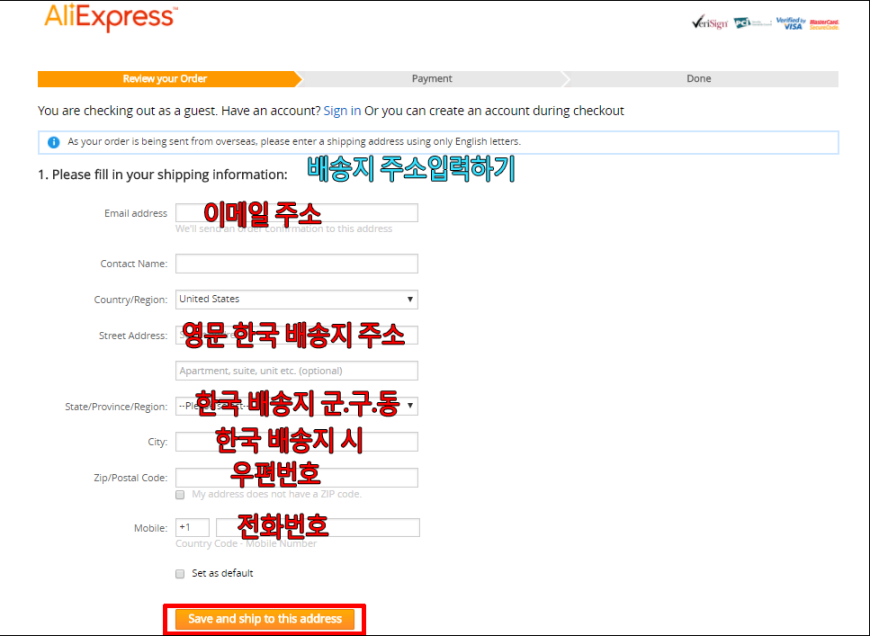Focus the Email address field
The image size is (870, 636).
pyautogui.click(x=297, y=213)
